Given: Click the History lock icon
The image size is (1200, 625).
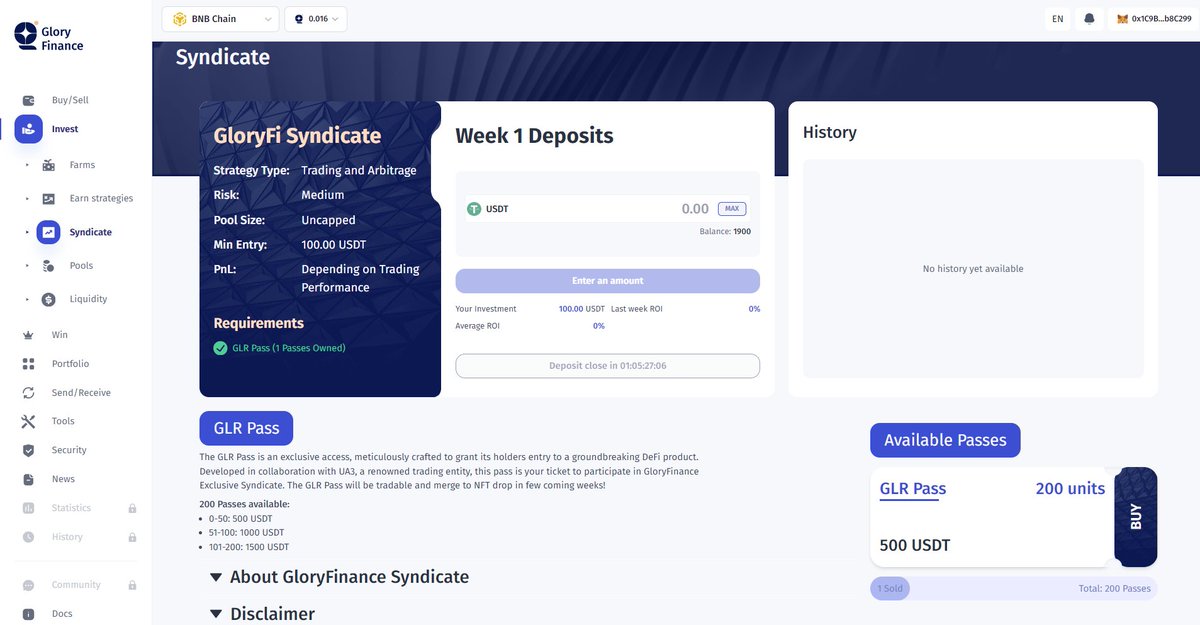Looking at the screenshot, I should pos(132,537).
